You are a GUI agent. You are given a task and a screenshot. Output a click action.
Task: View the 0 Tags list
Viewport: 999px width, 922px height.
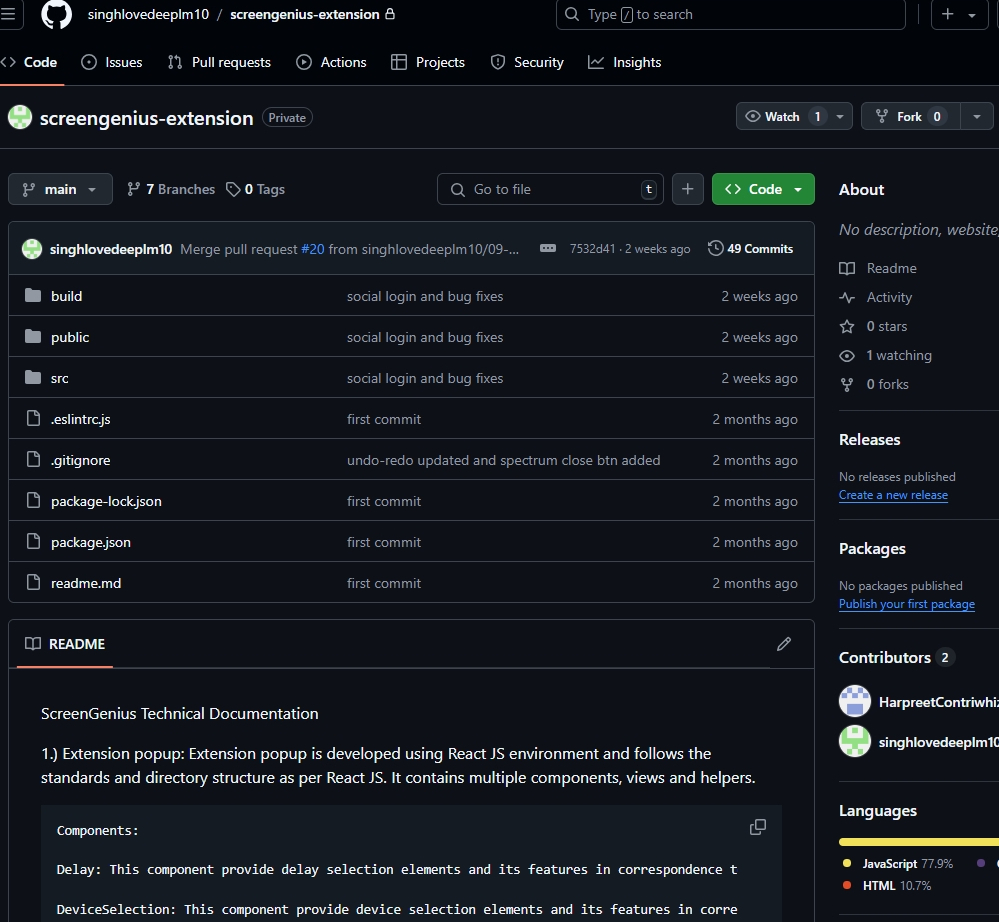click(x=255, y=189)
